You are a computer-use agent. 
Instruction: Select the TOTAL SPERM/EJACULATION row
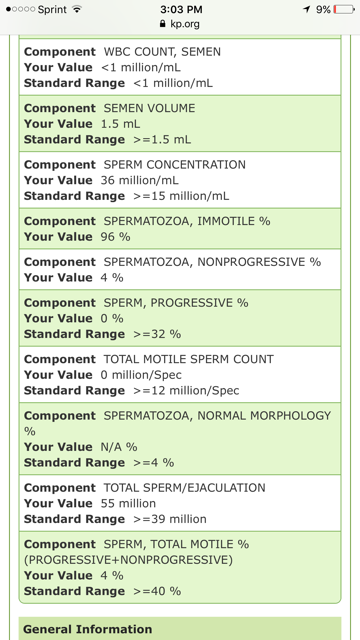pyautogui.click(x=180, y=503)
